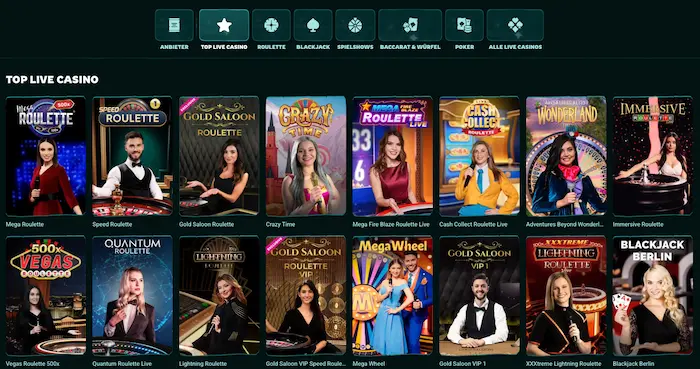The image size is (700, 369).
Task: Click the TOP LIVE CASINO tab label
Action: coord(224,47)
